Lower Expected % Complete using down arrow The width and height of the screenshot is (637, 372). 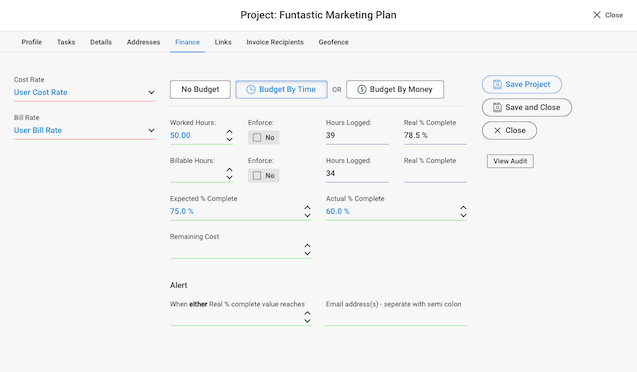pyautogui.click(x=308, y=215)
